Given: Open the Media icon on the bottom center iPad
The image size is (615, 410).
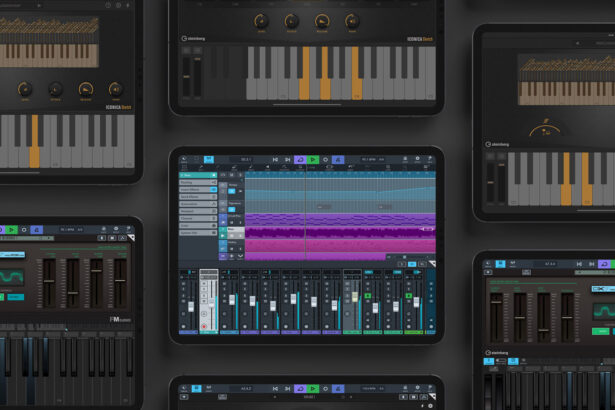Looking at the screenshot, I should click(x=184, y=388).
